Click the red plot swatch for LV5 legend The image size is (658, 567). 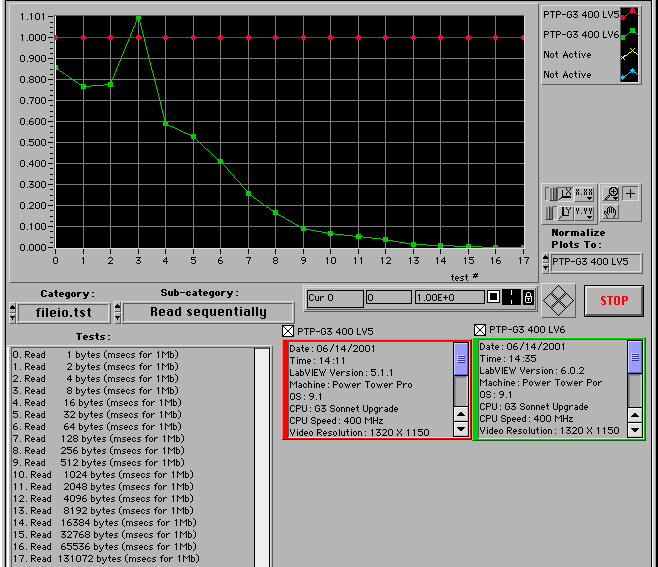coord(628,14)
